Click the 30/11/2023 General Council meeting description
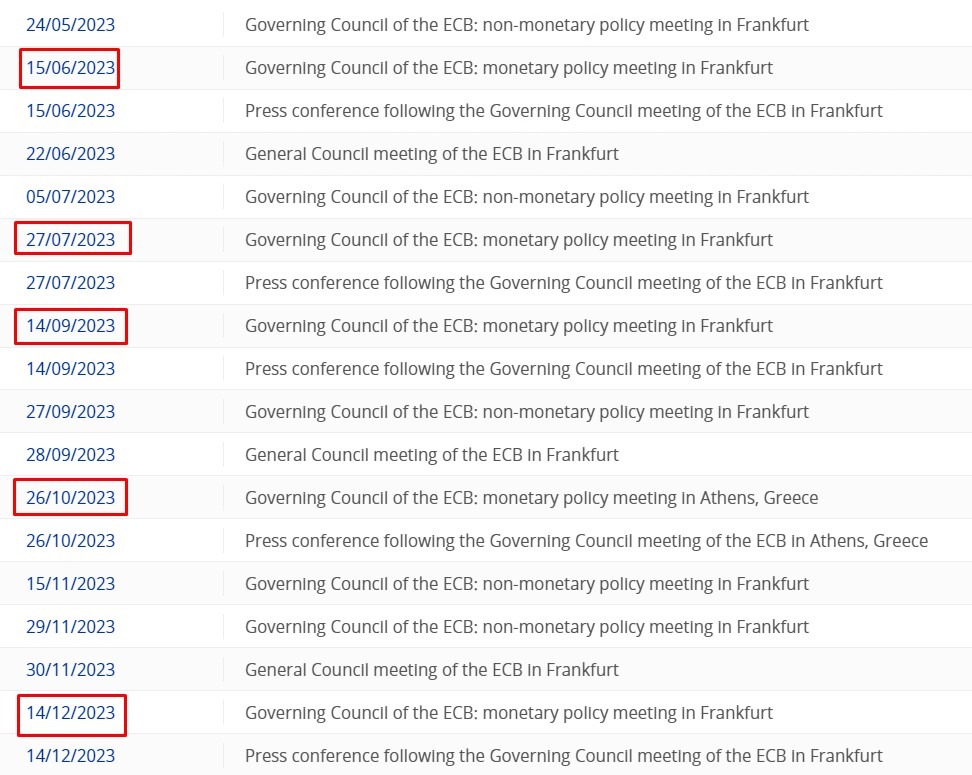The width and height of the screenshot is (972, 775). coord(432,670)
